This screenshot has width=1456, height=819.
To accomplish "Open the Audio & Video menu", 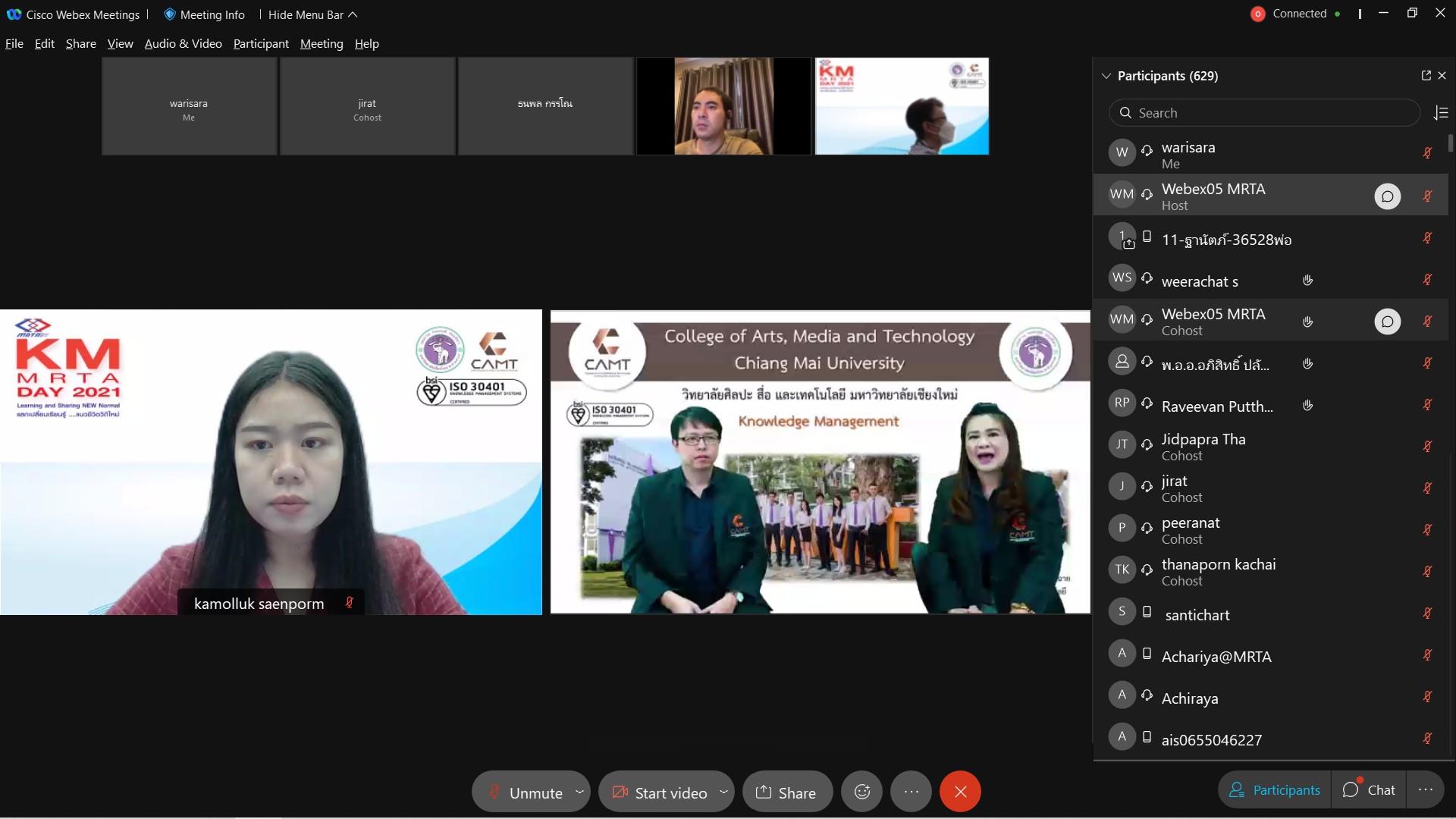I will pos(182,43).
